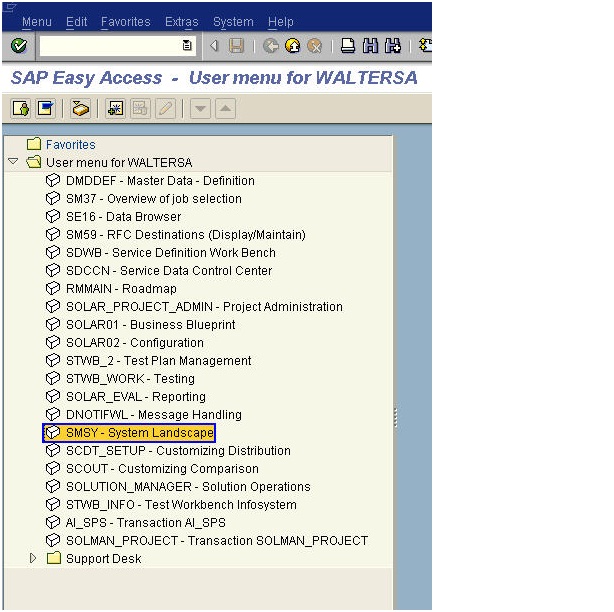Click the Add to Favorites icon
This screenshot has width=614, height=612.
pos(115,108)
